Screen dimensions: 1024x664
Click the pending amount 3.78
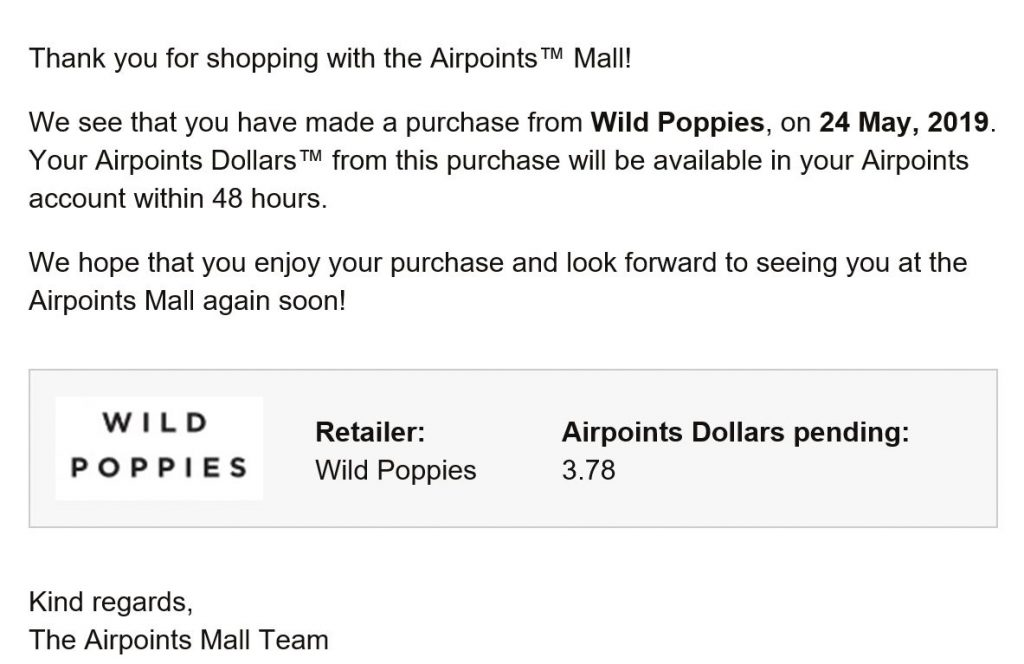[x=588, y=470]
